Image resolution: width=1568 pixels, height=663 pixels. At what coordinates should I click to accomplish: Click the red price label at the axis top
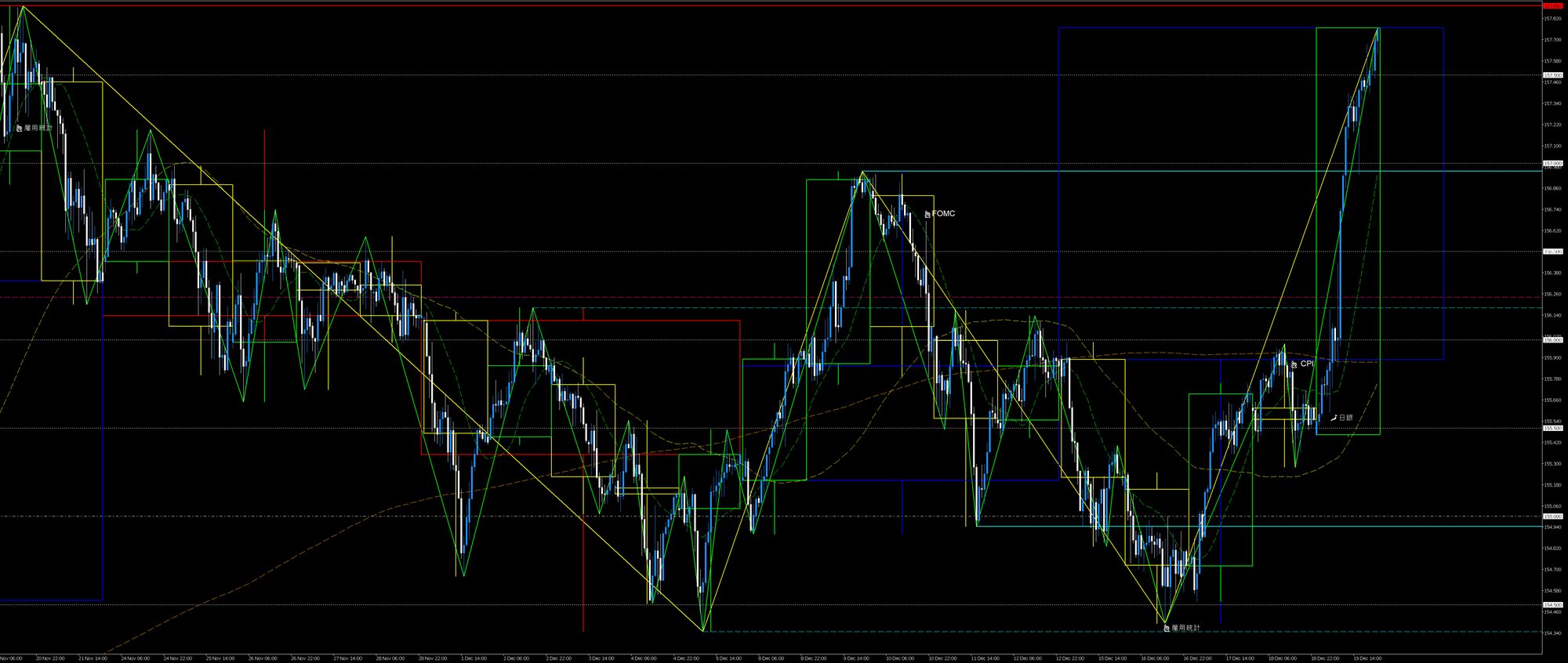1552,5
